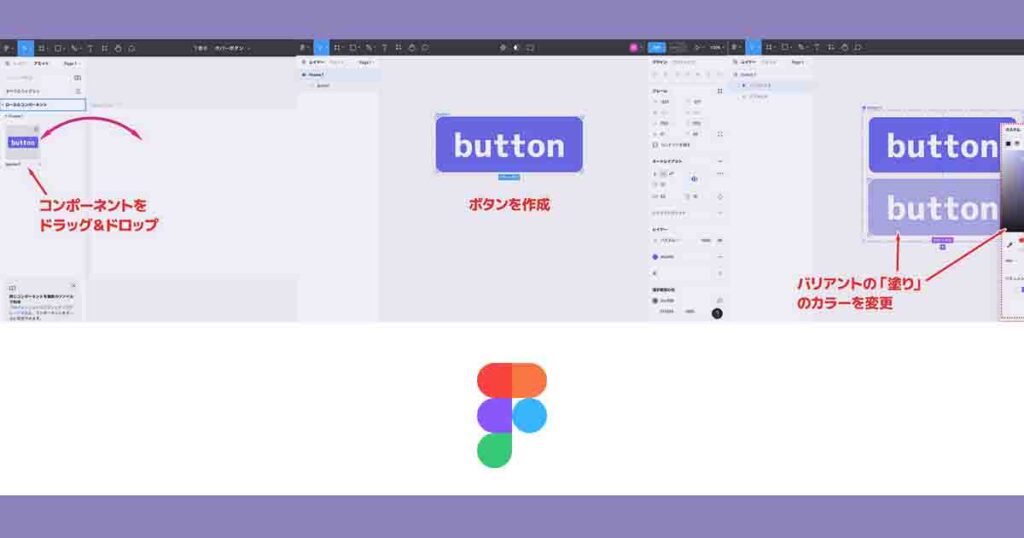Open Page 1 dropdown in right screenshot
Image resolution: width=1024 pixels, height=538 pixels.
pyautogui.click(x=798, y=62)
